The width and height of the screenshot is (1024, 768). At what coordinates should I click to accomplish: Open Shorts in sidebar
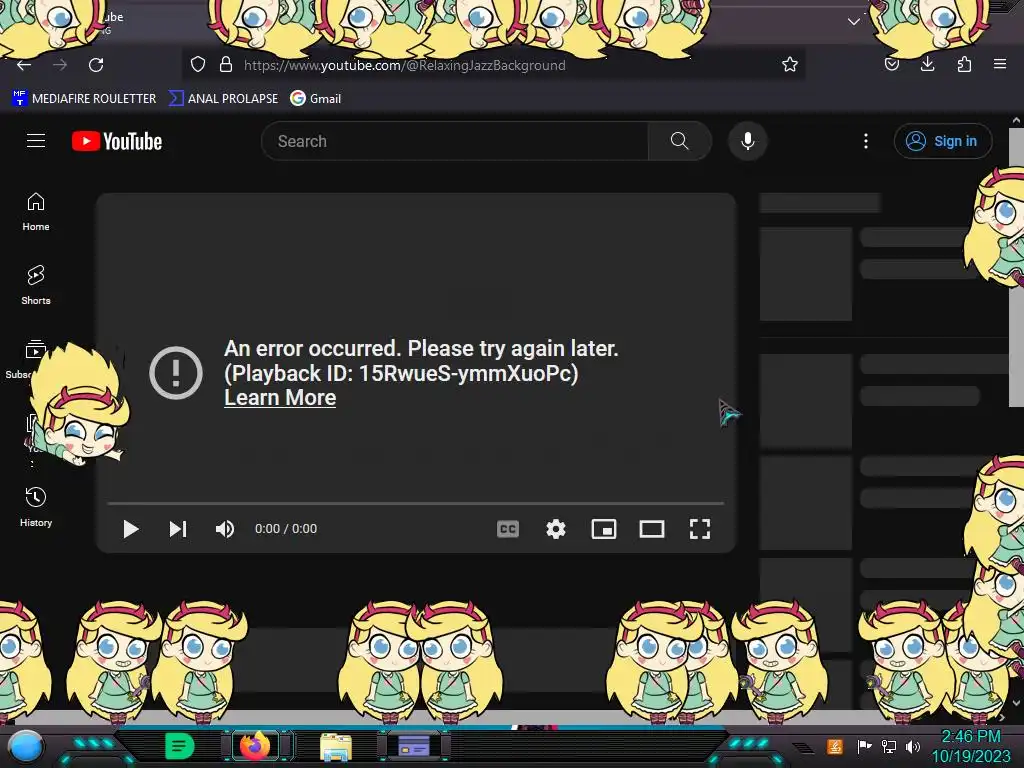pos(36,285)
